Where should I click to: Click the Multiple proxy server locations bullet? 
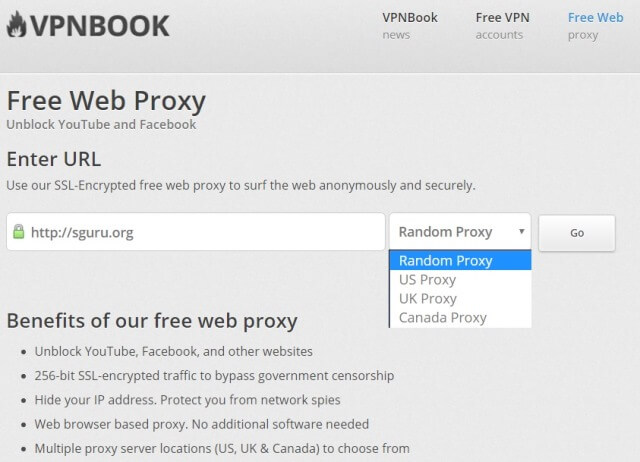(x=222, y=448)
